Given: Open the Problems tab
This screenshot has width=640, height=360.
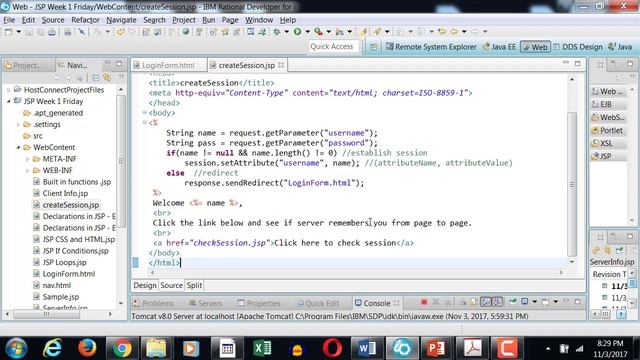Looking at the screenshot, I should tap(153, 303).
